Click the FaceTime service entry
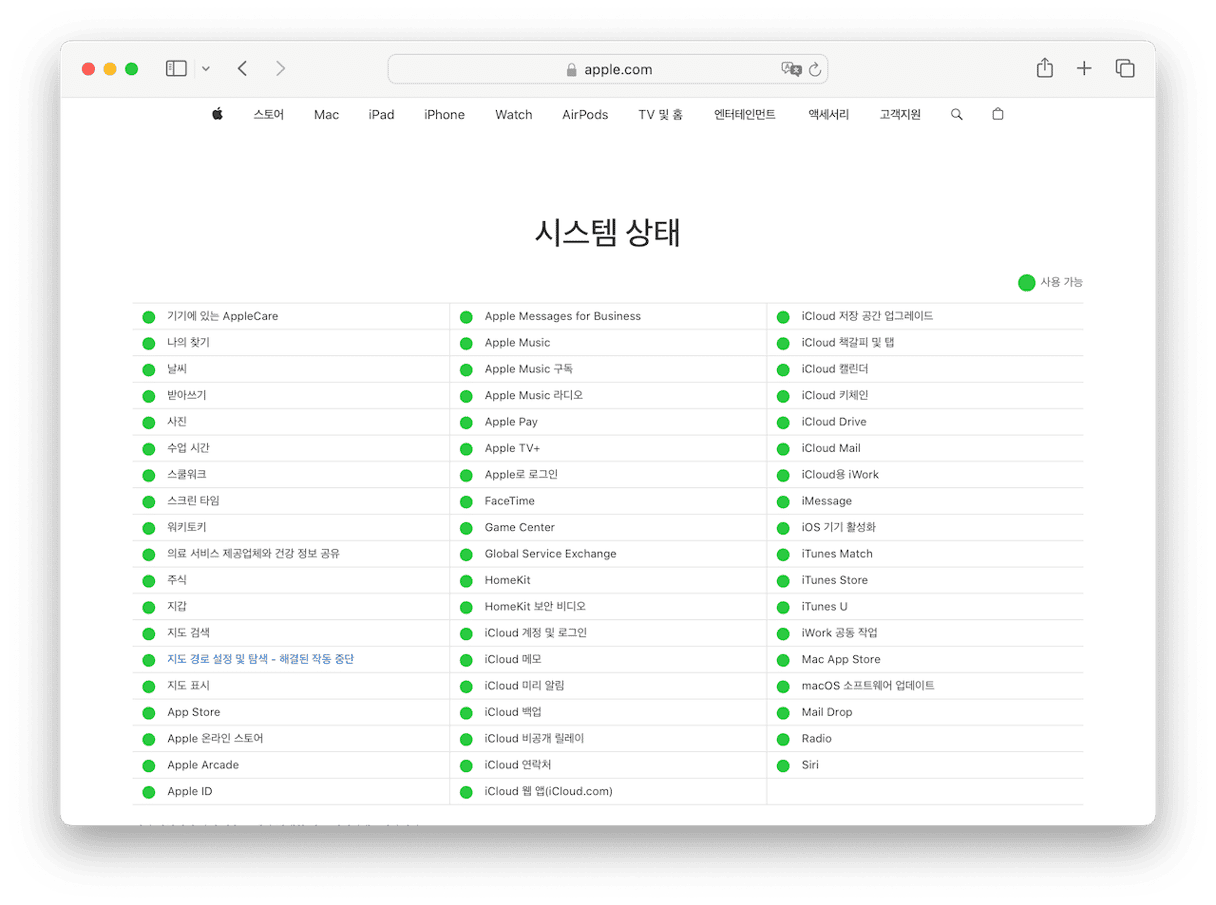The height and width of the screenshot is (905, 1216). tap(509, 501)
